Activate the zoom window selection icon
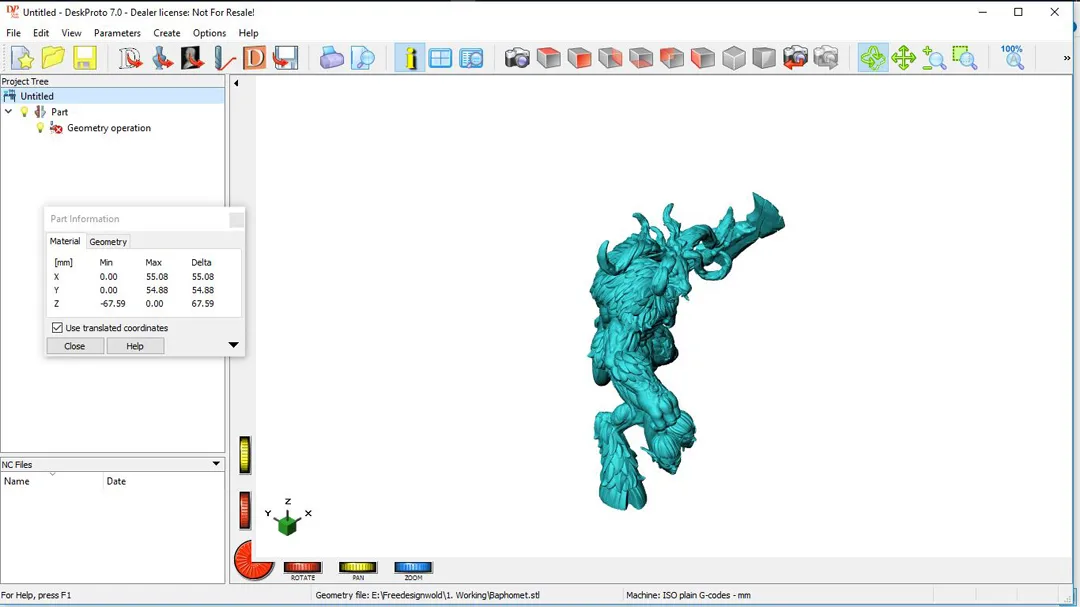Viewport: 1080px width, 607px height. 965,58
